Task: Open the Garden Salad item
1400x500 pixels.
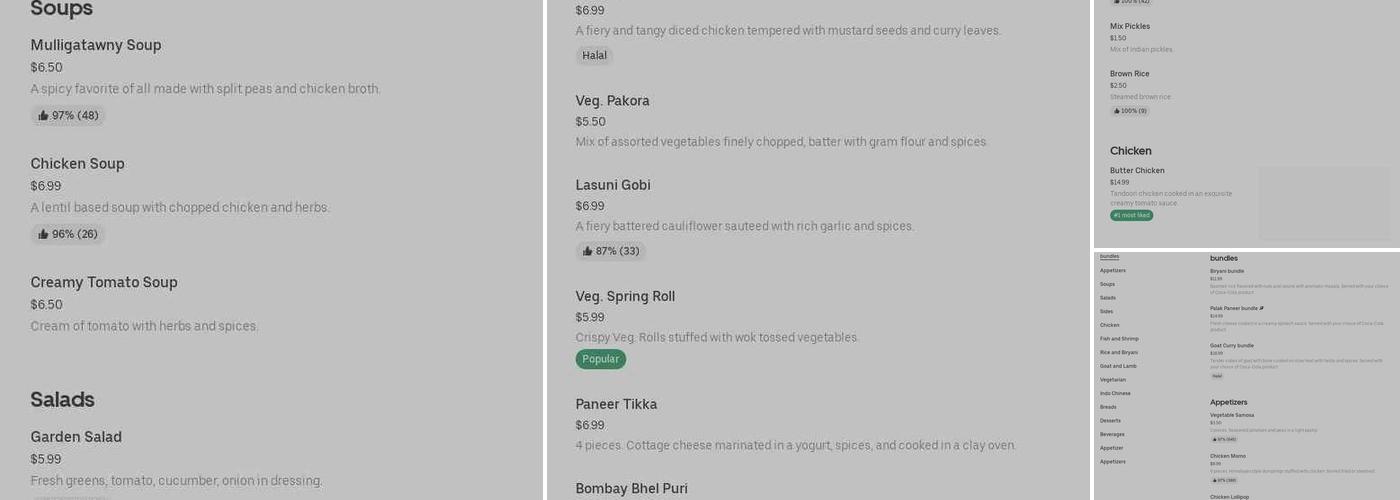Action: pos(76,437)
